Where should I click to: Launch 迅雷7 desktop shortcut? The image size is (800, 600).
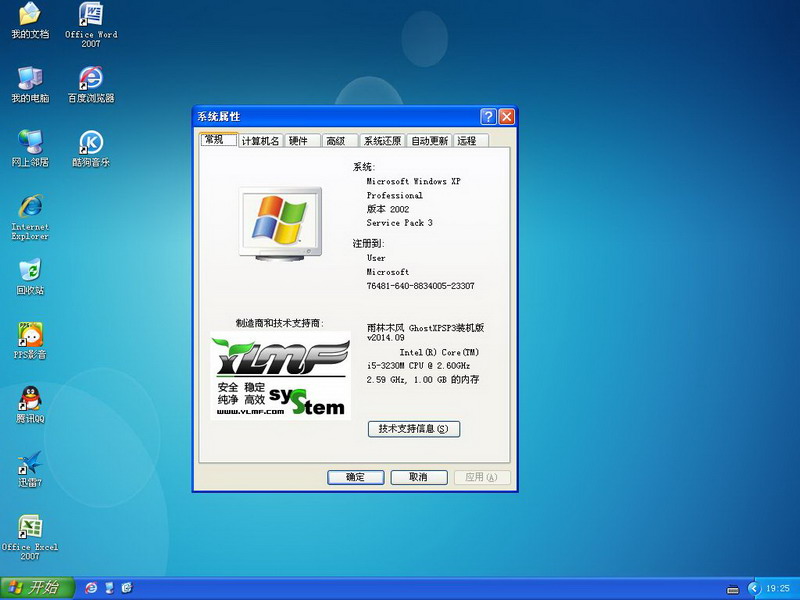[x=30, y=469]
